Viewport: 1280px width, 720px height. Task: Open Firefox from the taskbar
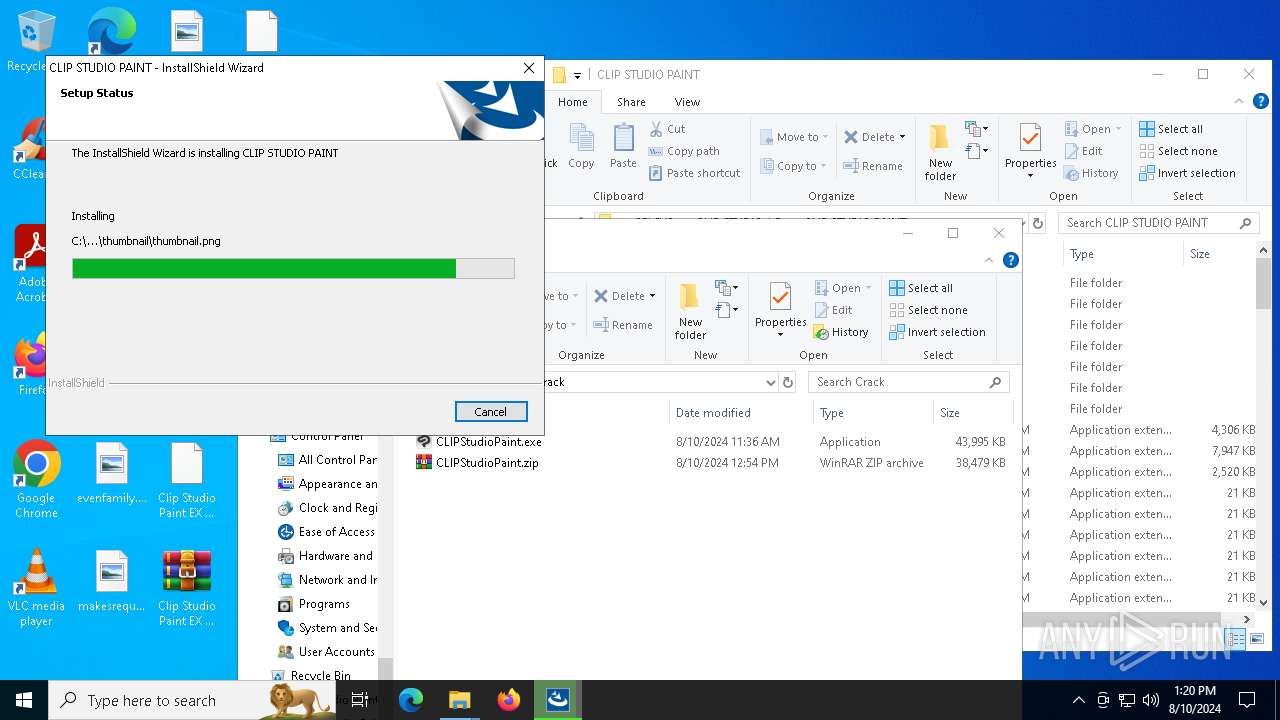[509, 700]
